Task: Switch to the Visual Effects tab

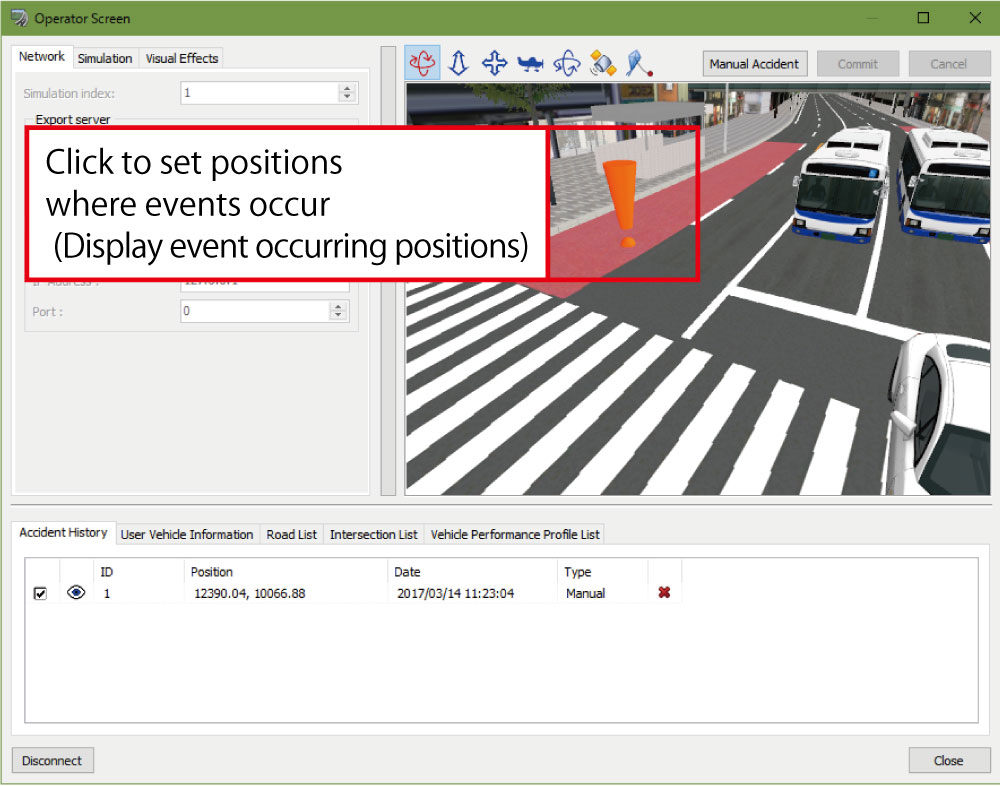Action: tap(181, 58)
